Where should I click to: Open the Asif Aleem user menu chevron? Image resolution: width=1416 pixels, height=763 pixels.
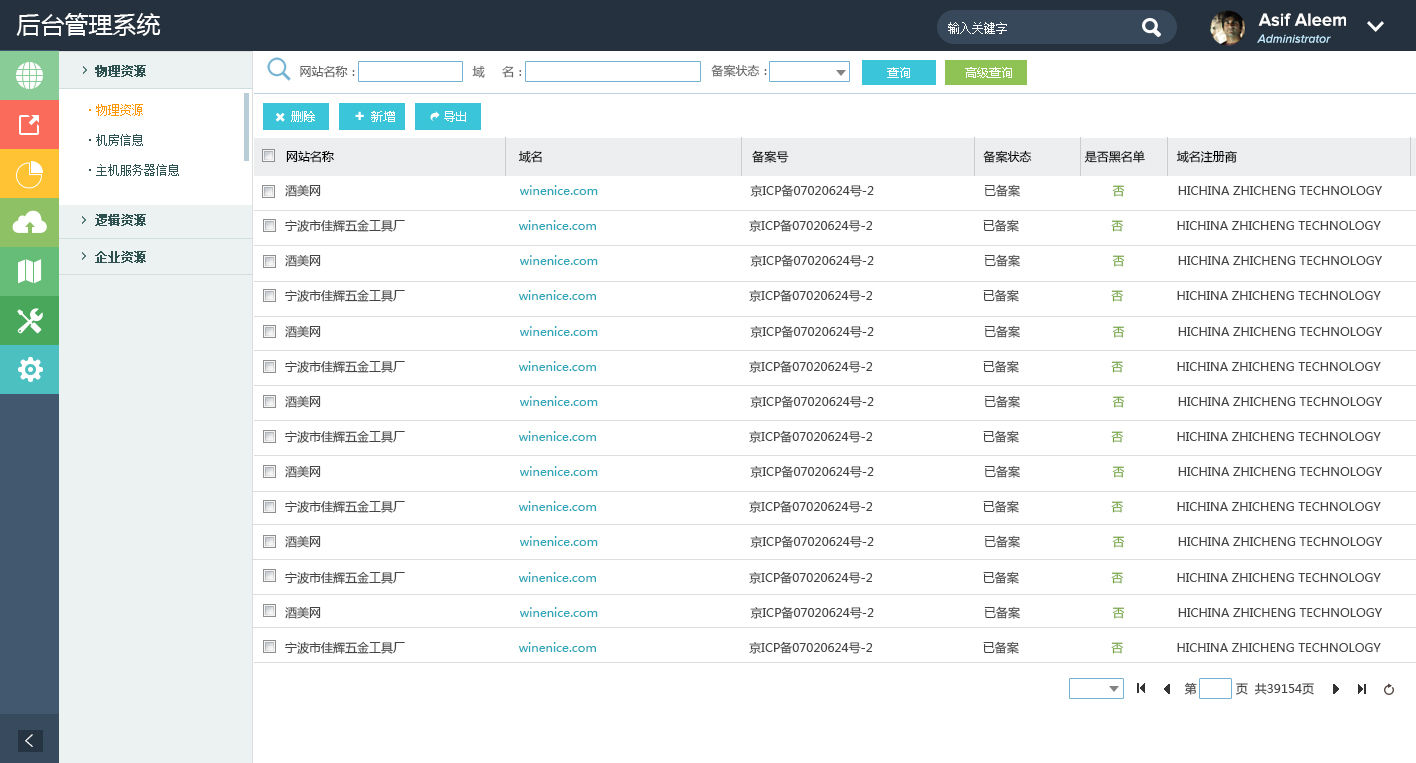click(x=1375, y=27)
